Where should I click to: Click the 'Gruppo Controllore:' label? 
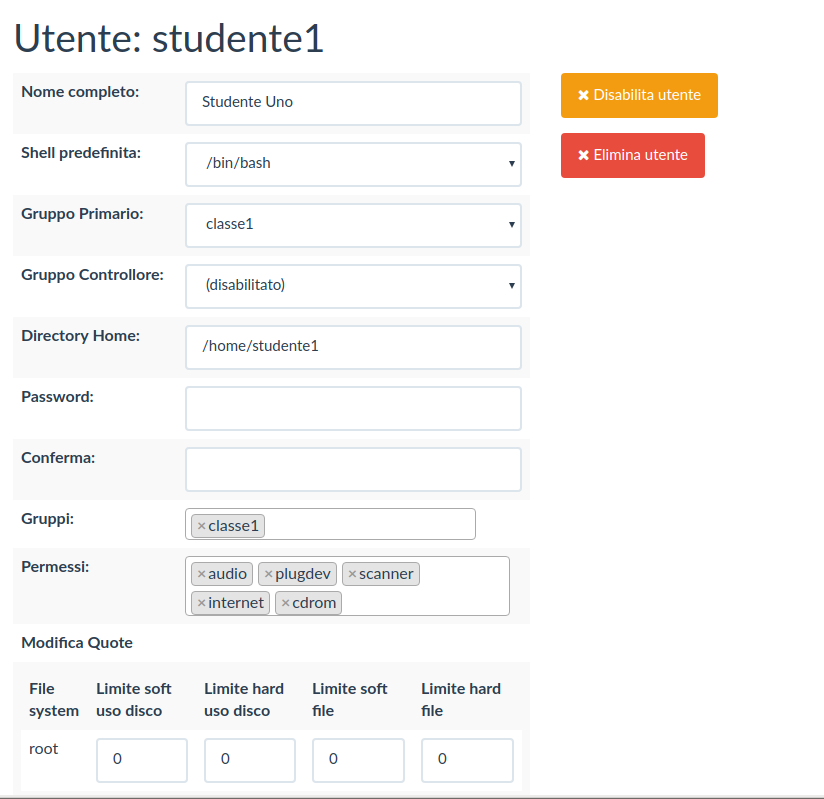point(92,275)
